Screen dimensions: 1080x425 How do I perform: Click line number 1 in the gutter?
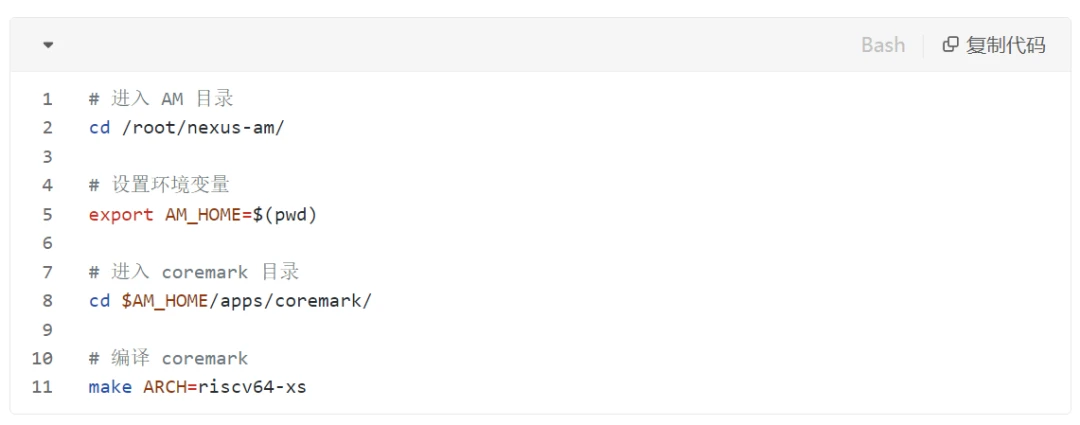pyautogui.click(x=47, y=99)
